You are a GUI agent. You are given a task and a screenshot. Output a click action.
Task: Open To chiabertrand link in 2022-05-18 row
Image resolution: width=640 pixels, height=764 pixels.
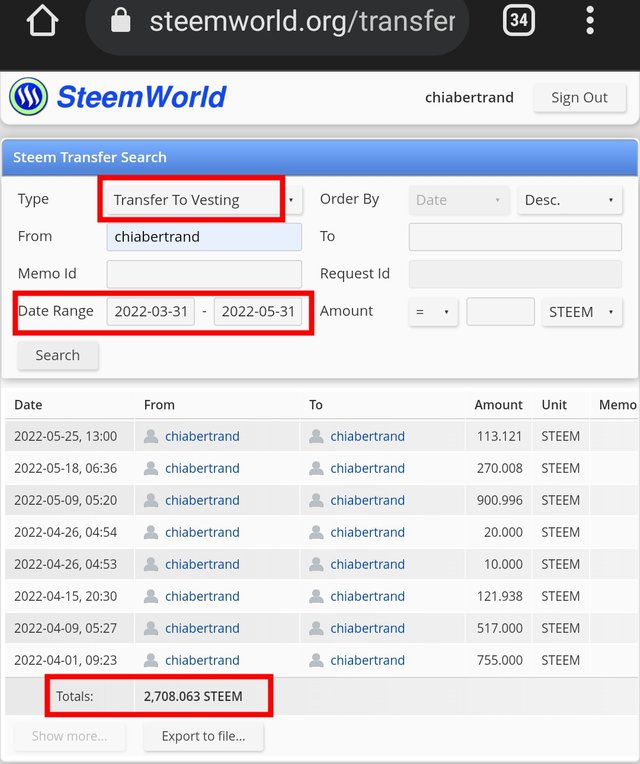367,468
